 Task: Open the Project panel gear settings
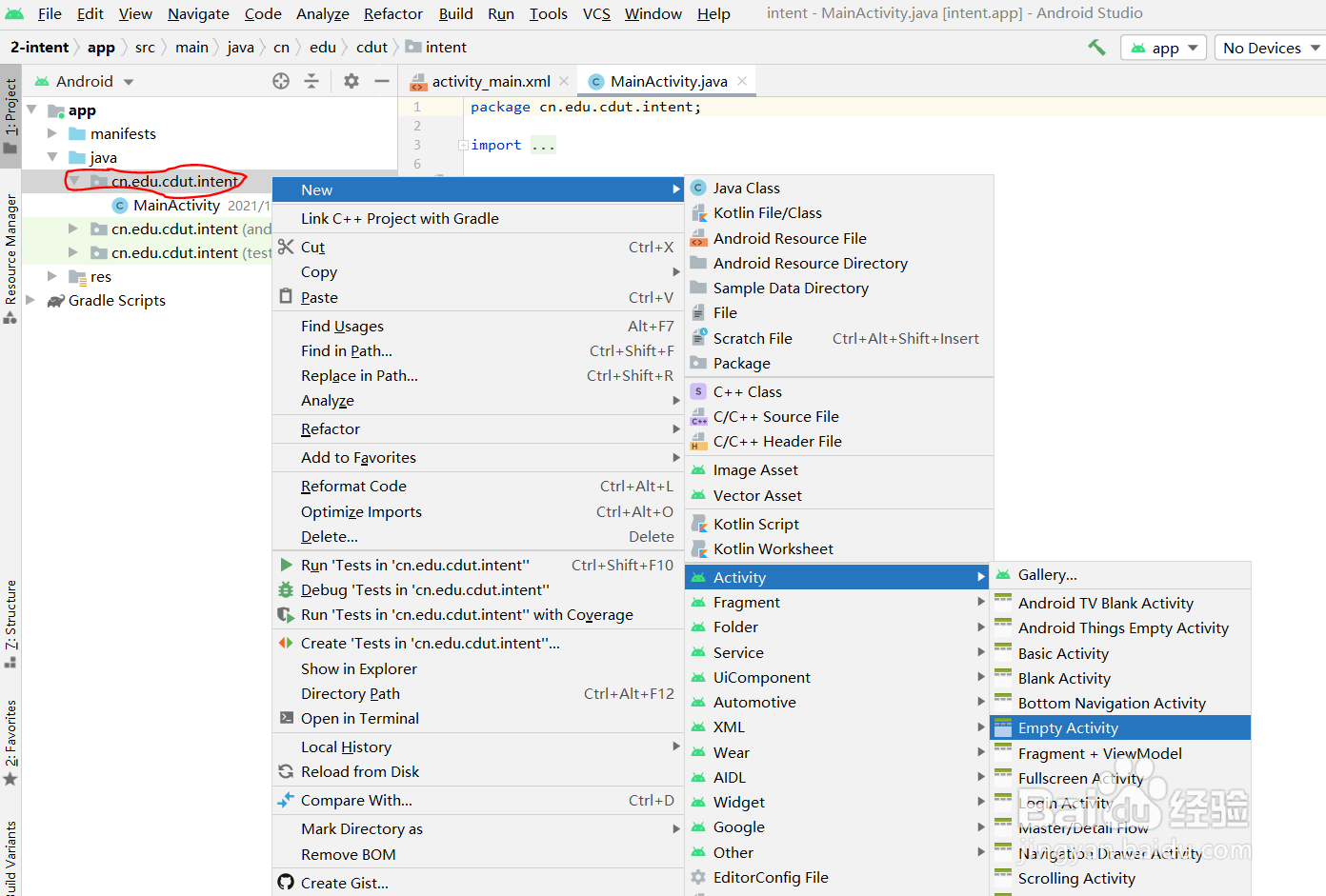352,81
